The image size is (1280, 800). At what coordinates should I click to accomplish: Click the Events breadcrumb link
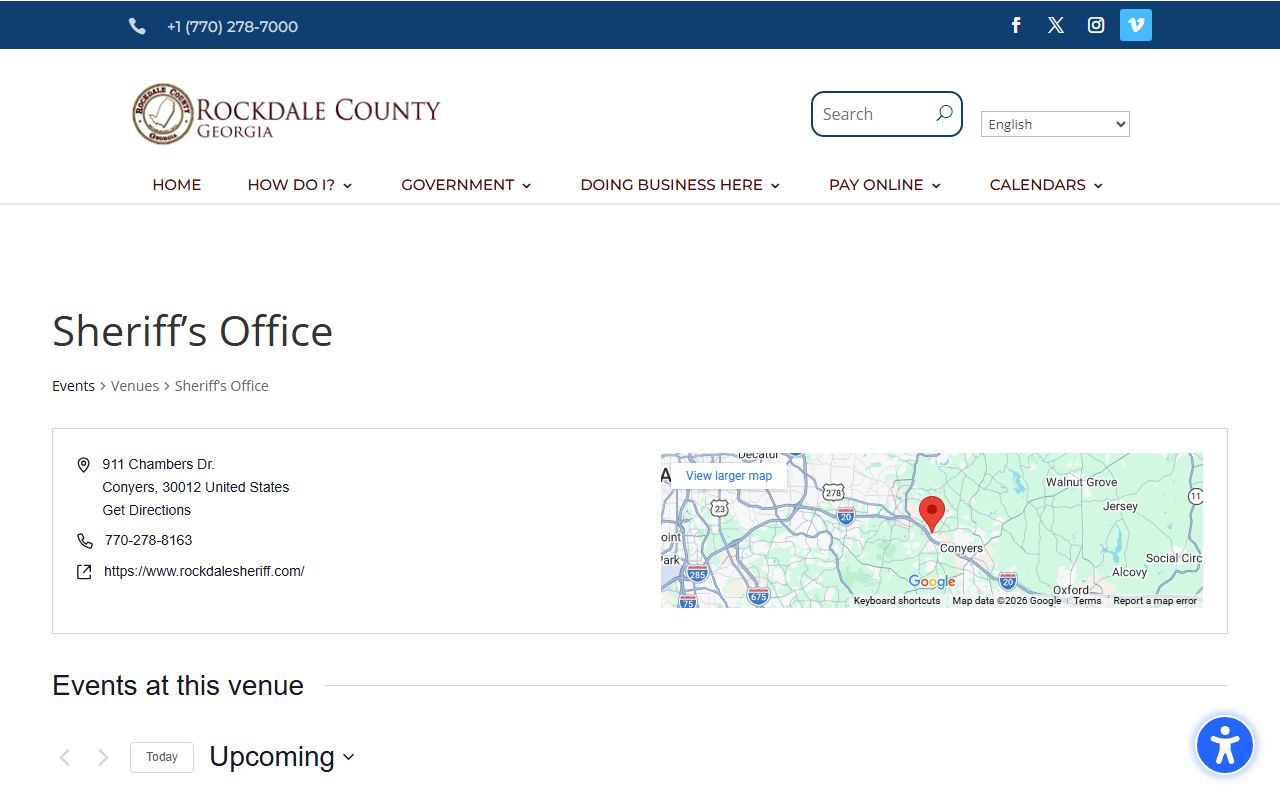pyautogui.click(x=73, y=386)
